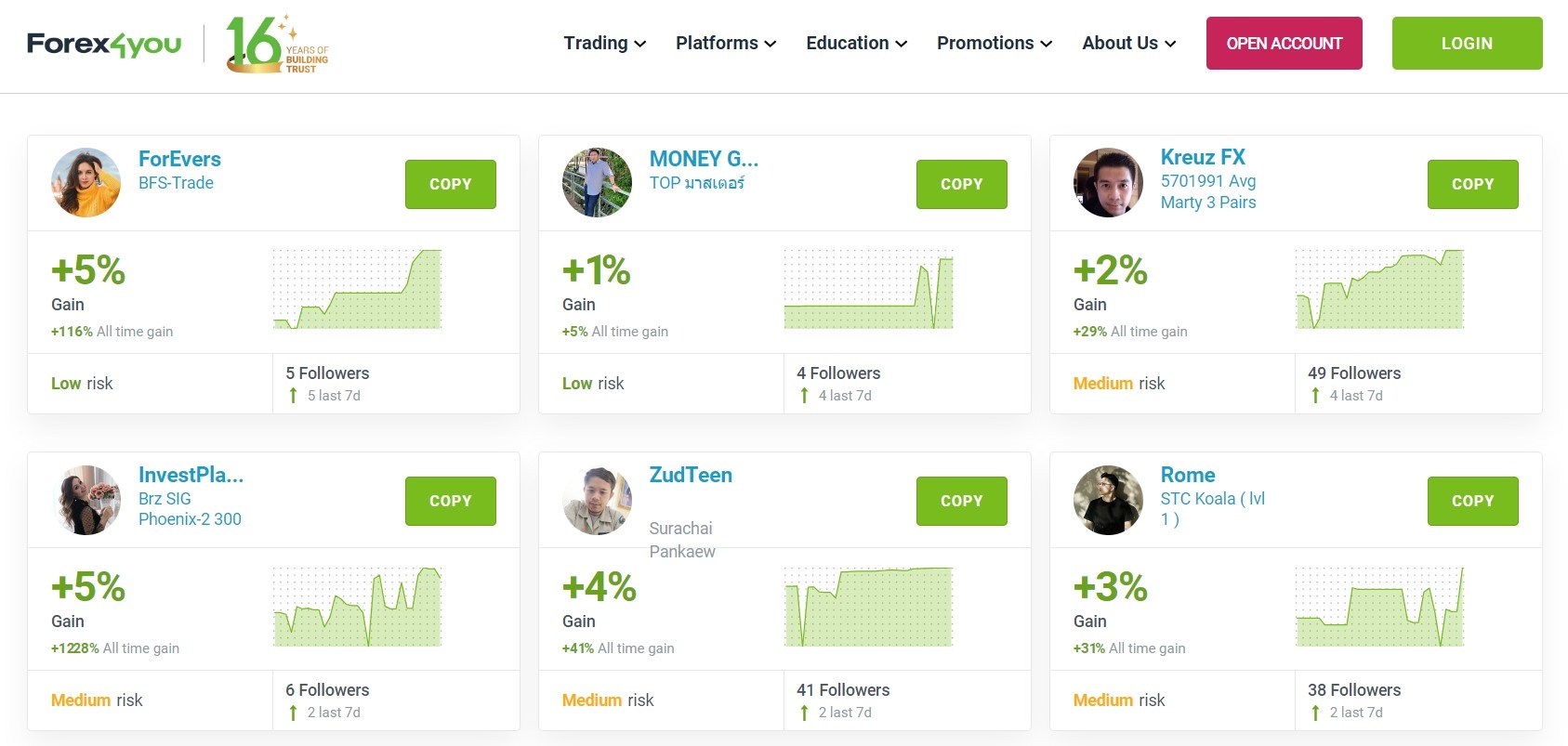The height and width of the screenshot is (746, 1568).
Task: Open the Promotions menu
Action: pyautogui.click(x=994, y=43)
